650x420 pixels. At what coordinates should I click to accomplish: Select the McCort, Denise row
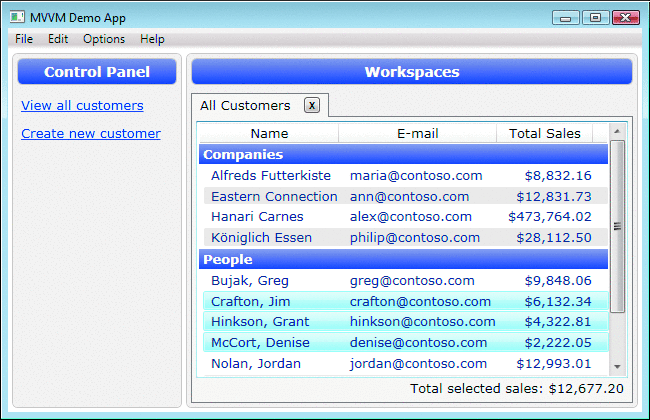point(405,342)
